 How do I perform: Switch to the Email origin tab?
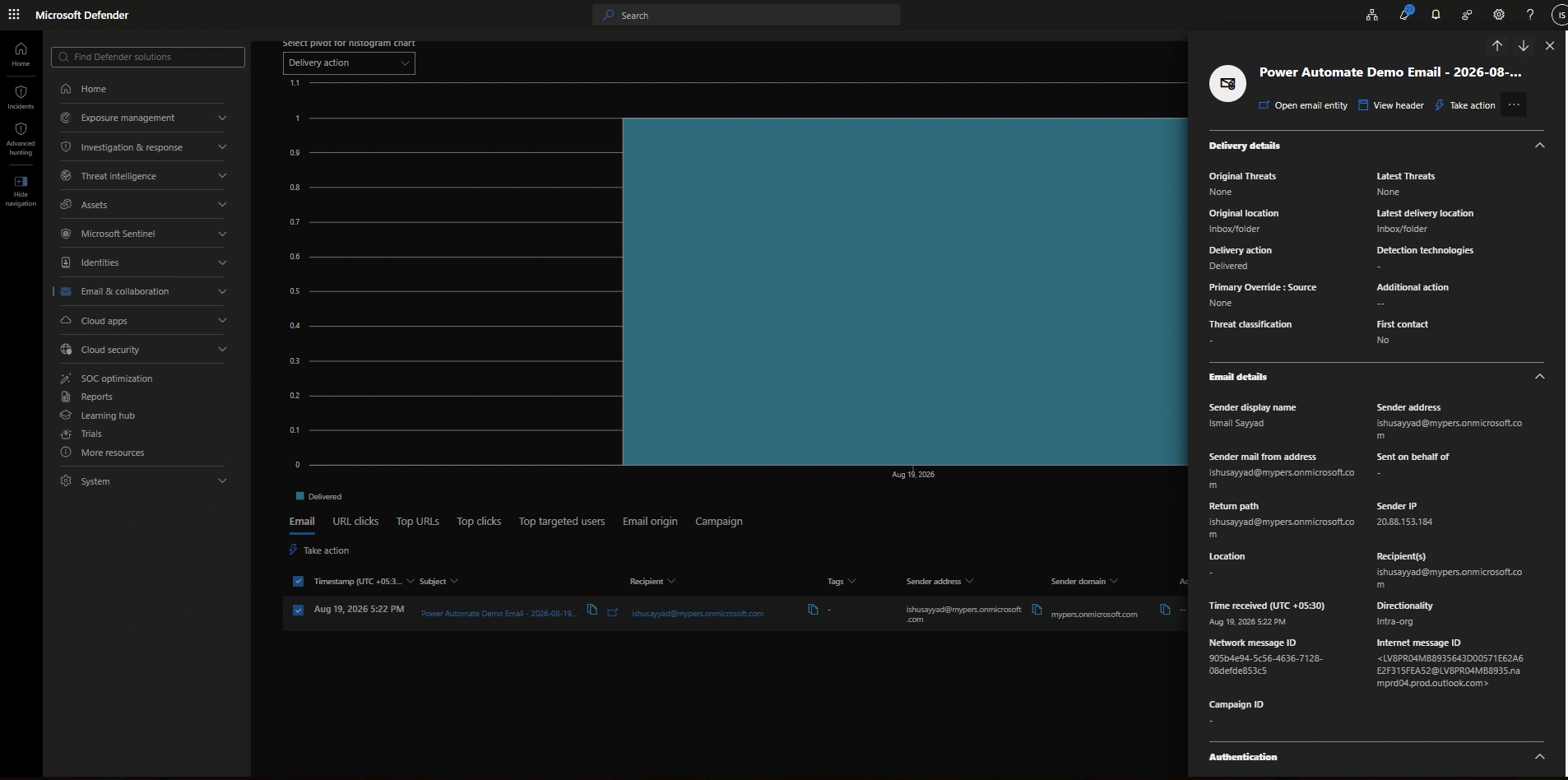point(650,522)
